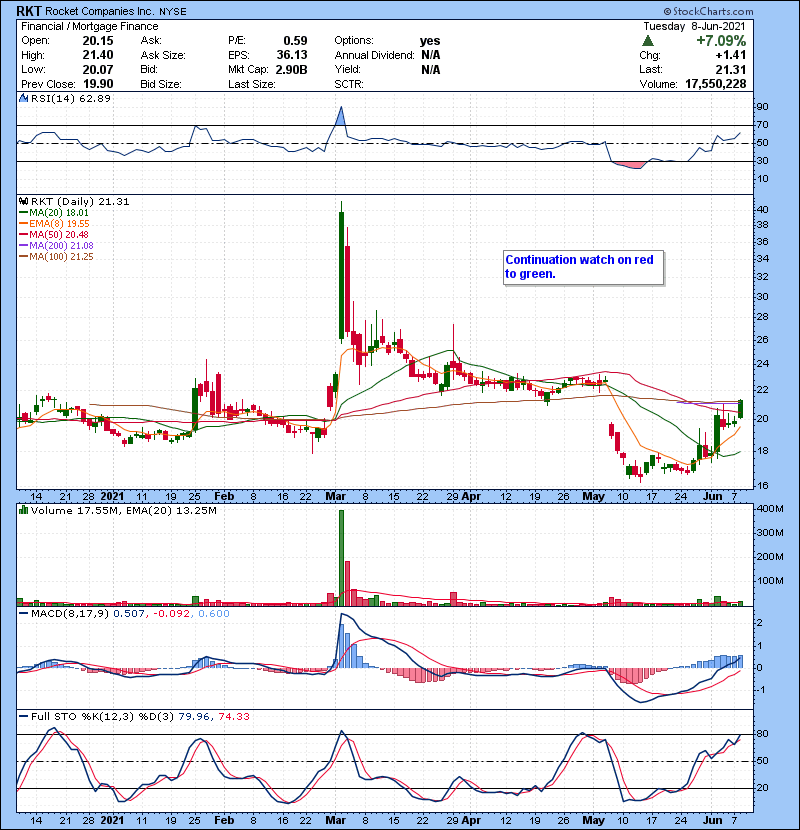Click the RKT ticker symbol title
Image resolution: width=800 pixels, height=830 pixels.
coord(29,11)
